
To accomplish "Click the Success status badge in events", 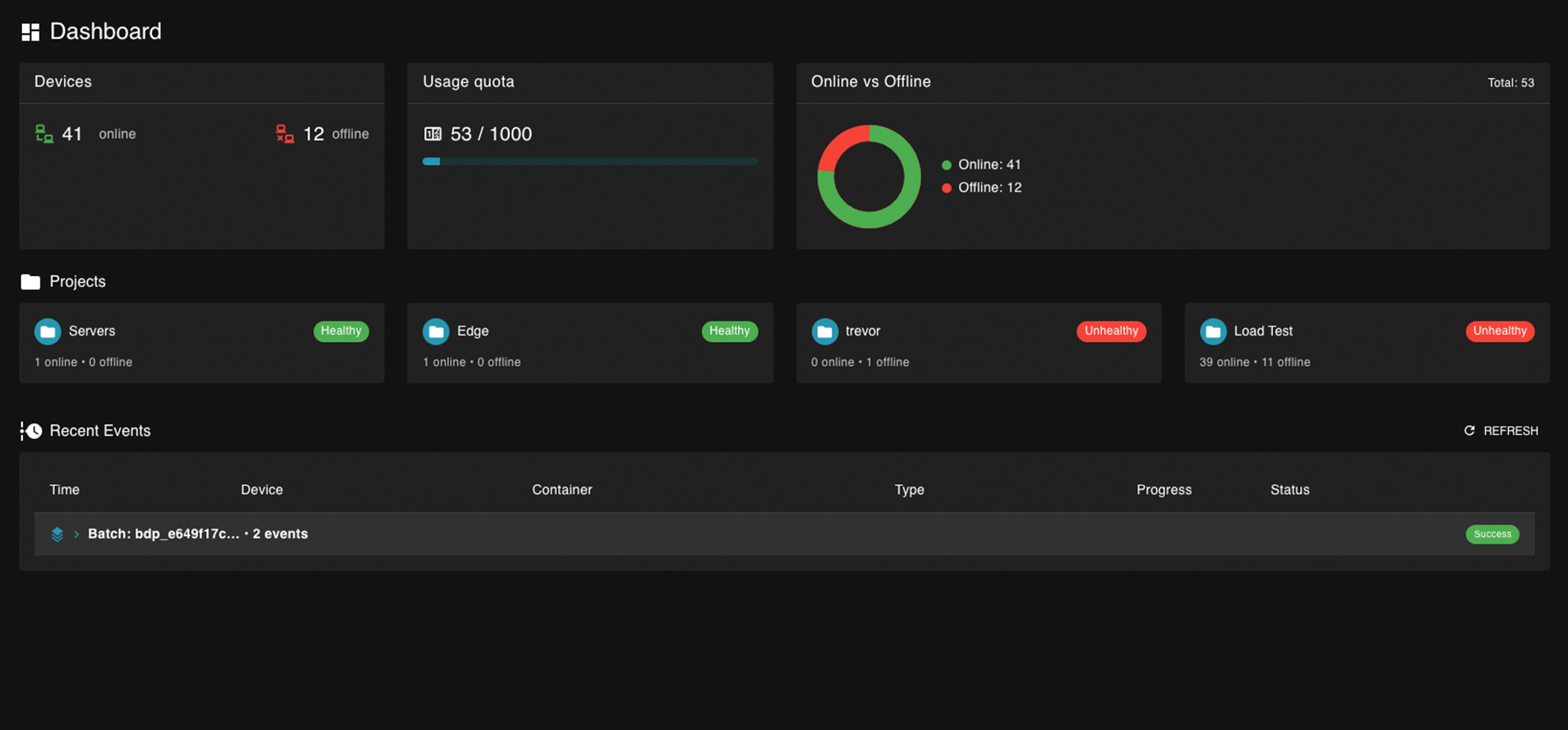I will coord(1492,534).
